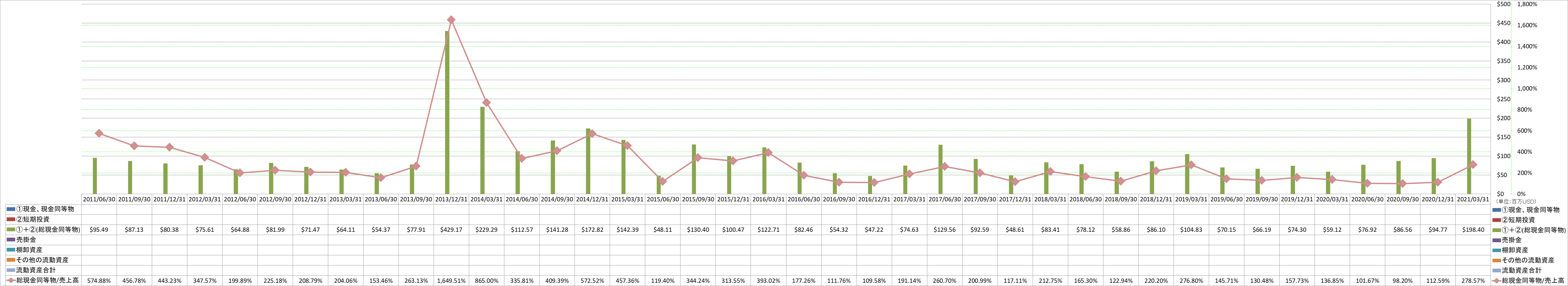This screenshot has height=286, width=1568.
Task: Click the tall green bar for 2013/12/31
Action: [448, 113]
